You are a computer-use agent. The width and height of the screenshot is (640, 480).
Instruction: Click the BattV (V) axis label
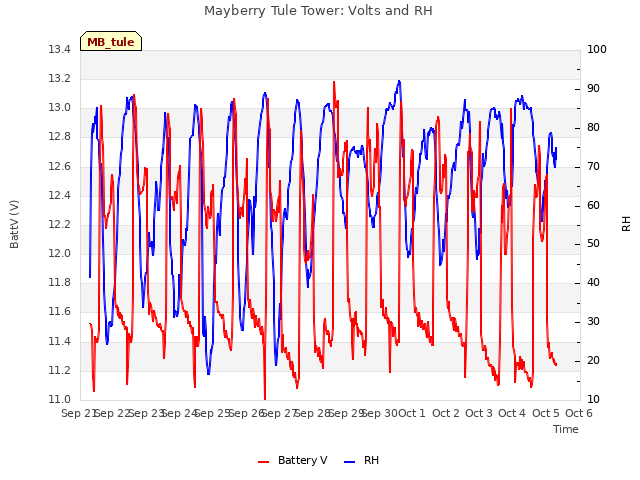pyautogui.click(x=14, y=224)
